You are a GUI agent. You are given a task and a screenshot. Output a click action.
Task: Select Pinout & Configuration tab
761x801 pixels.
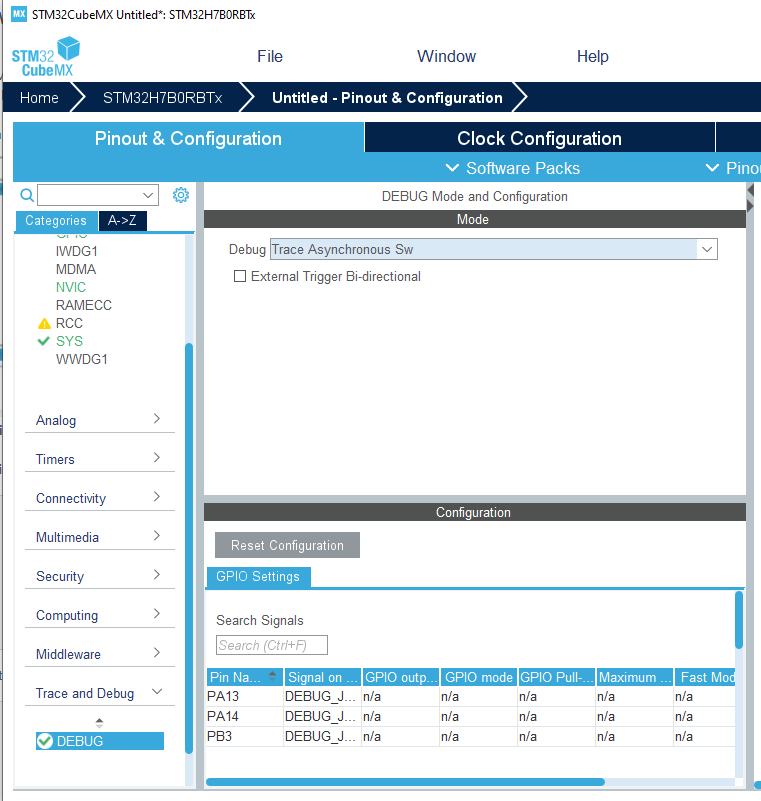point(188,138)
